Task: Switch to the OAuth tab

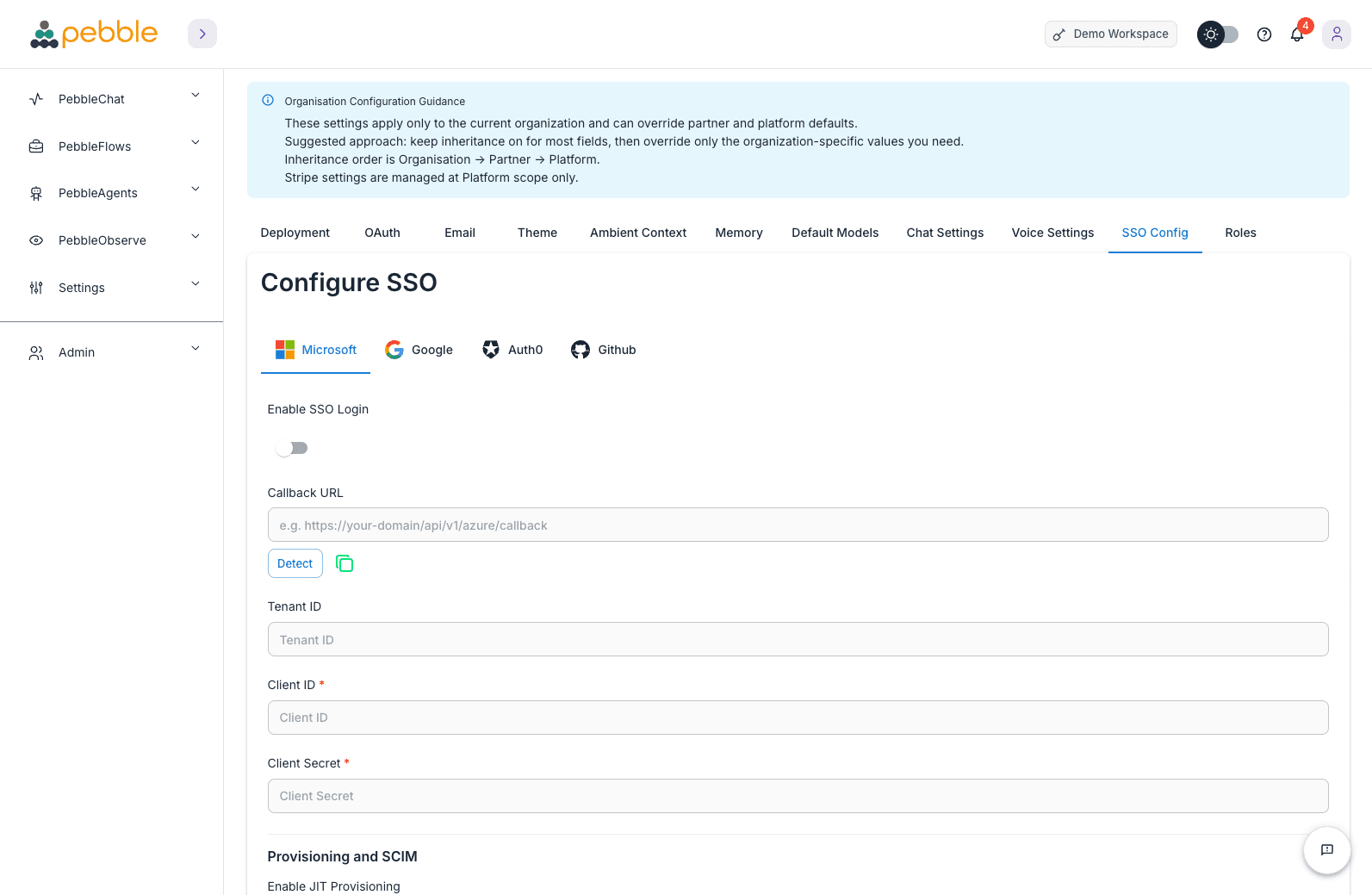Action: tap(382, 233)
